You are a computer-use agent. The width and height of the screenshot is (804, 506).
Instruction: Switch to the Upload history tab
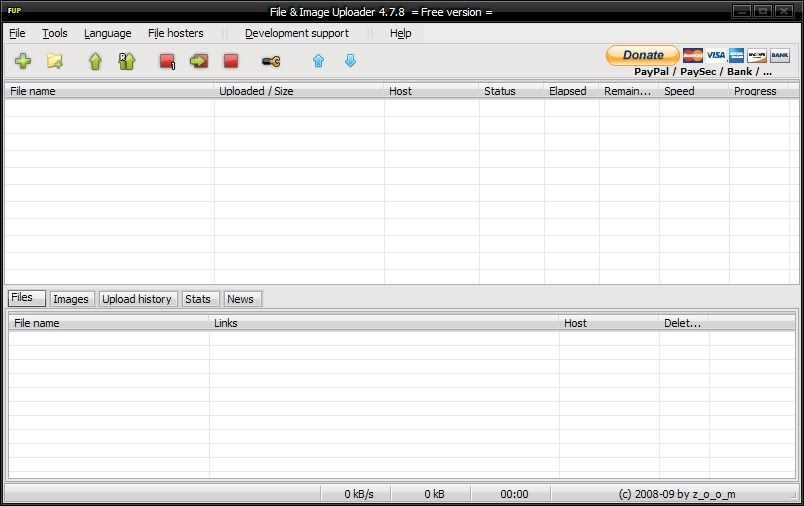(136, 299)
